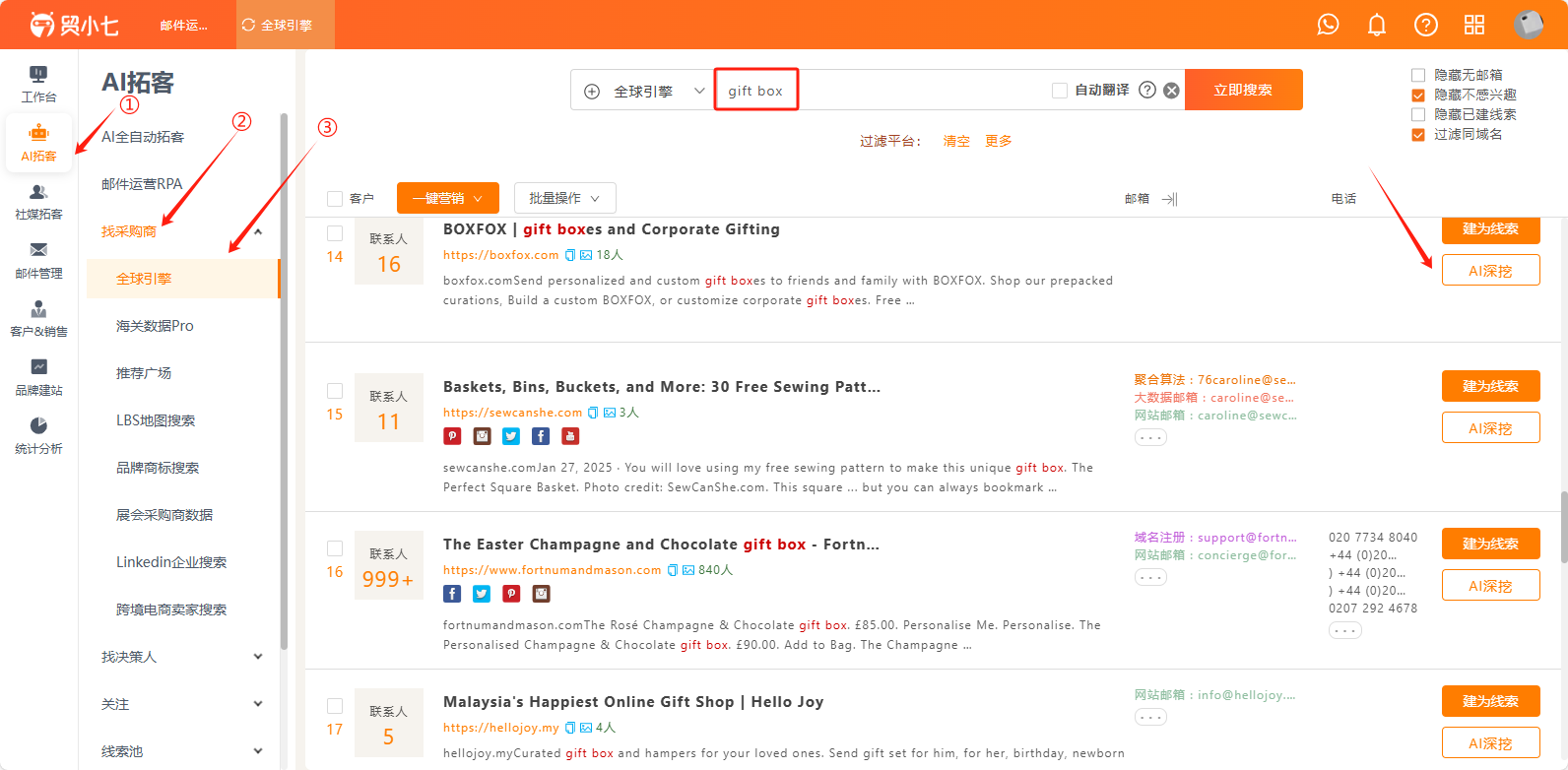Click the 贸小七 logo
1568x770 pixels.
point(74,25)
